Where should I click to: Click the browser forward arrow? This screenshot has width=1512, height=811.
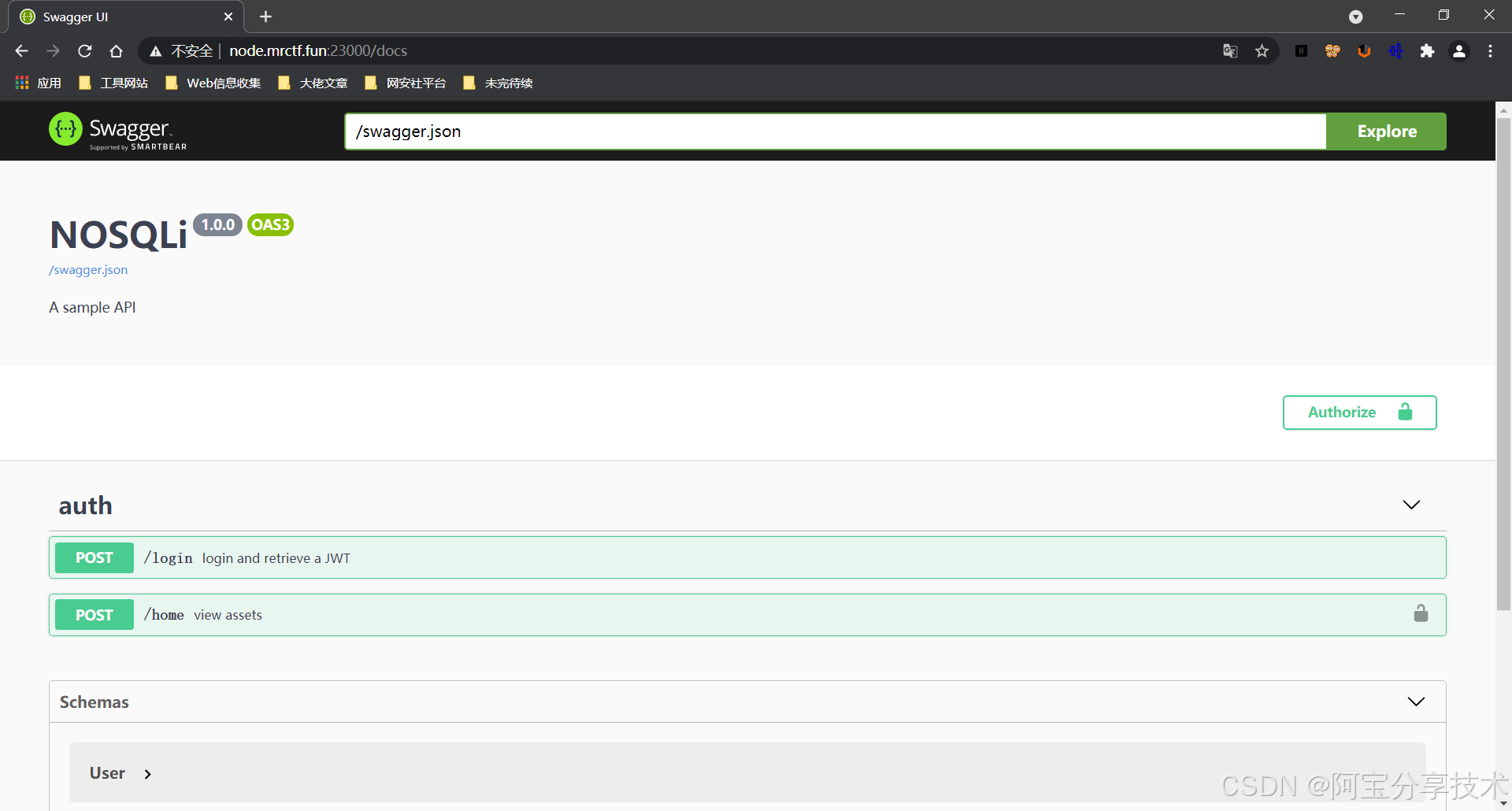(x=53, y=51)
